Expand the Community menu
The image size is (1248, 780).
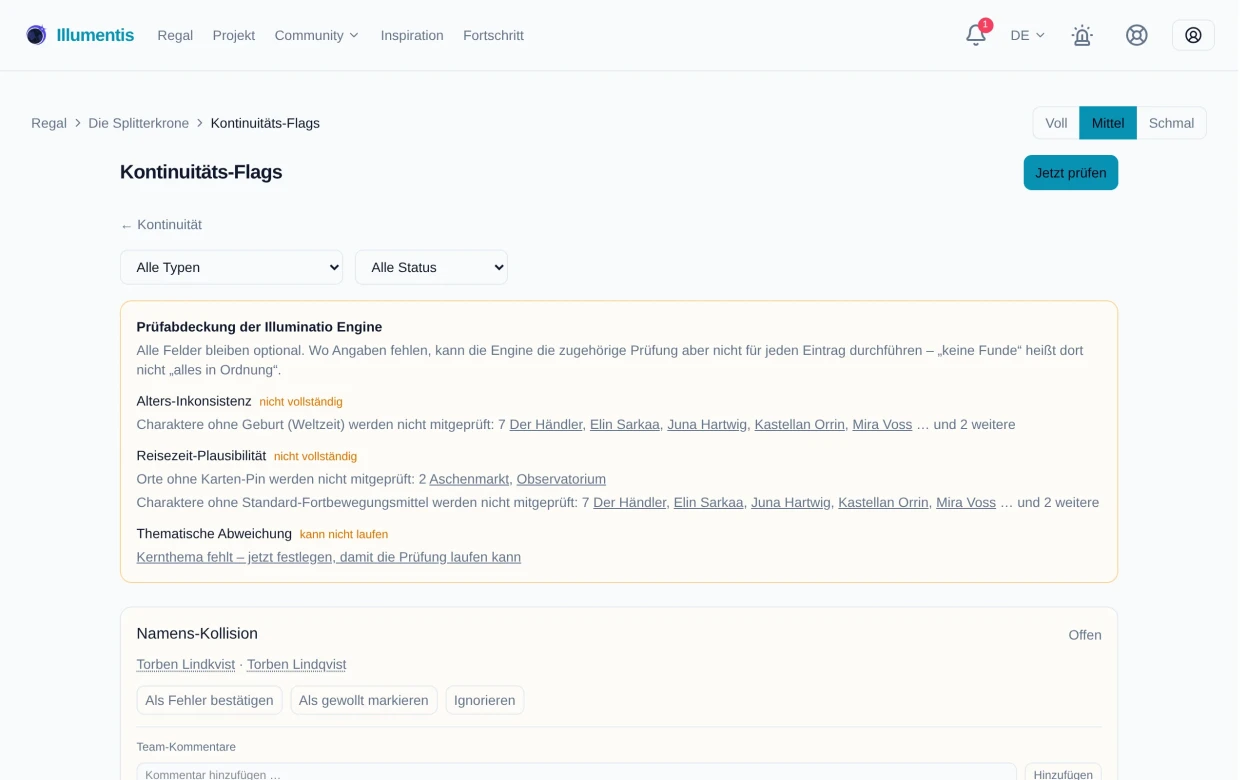316,35
